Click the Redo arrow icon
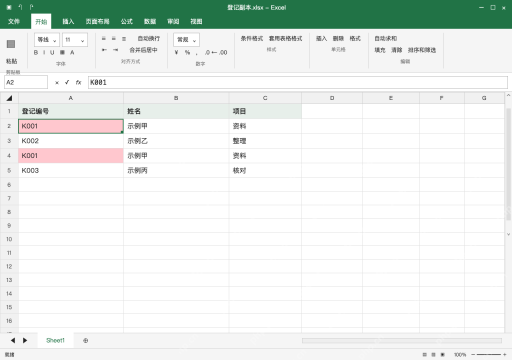512x360 pixels. pos(31,7)
